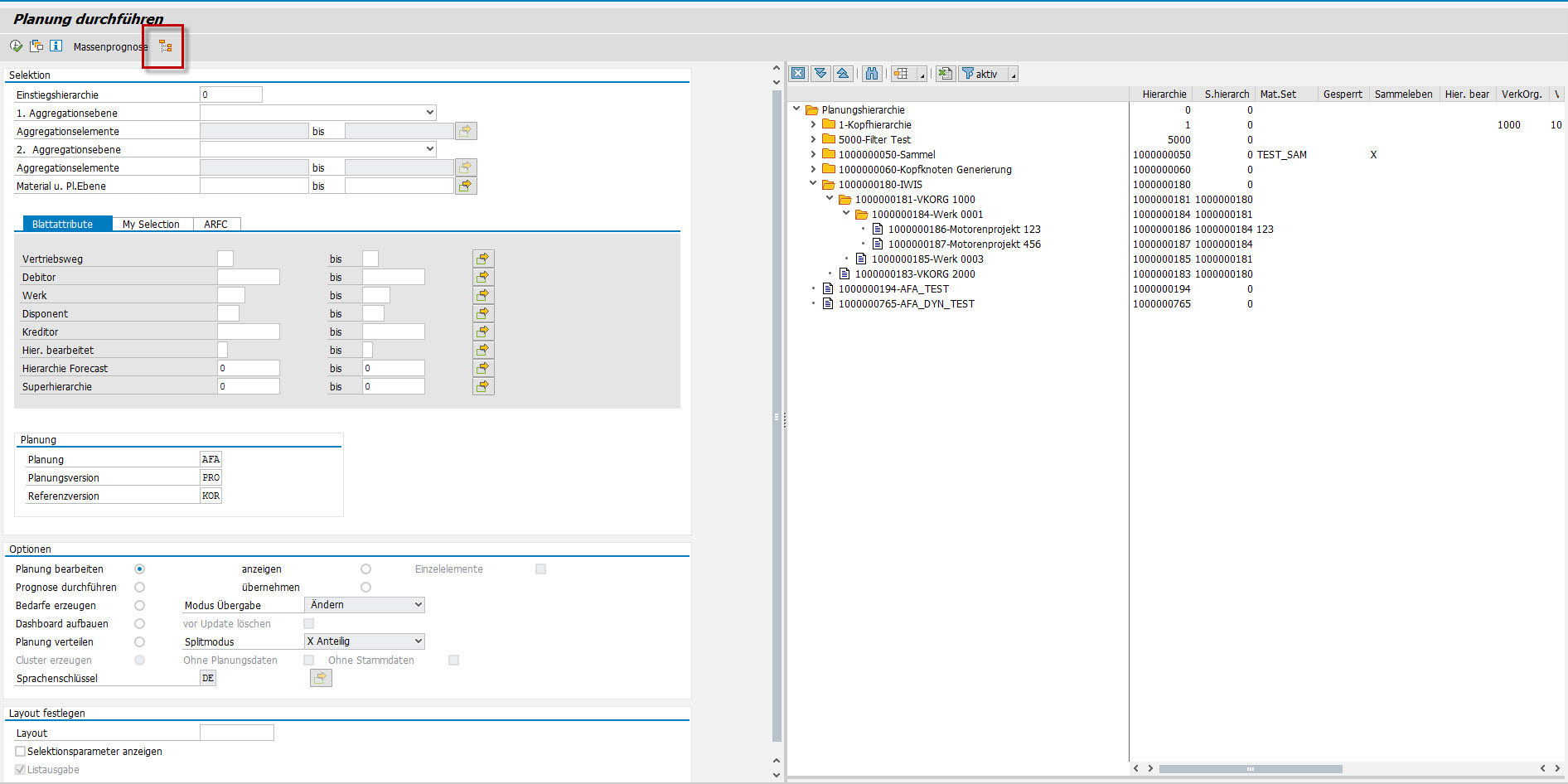Screen dimensions: 1568x784
Task: Click the Layout input field
Action: (236, 733)
